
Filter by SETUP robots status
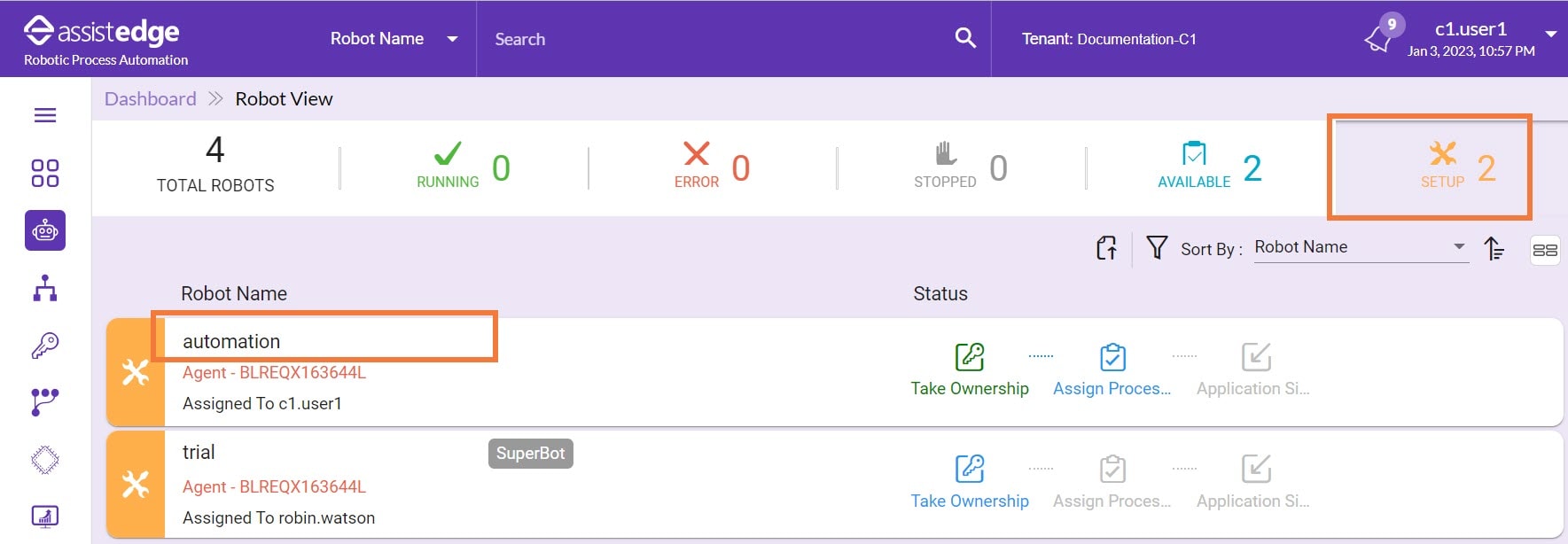1458,167
